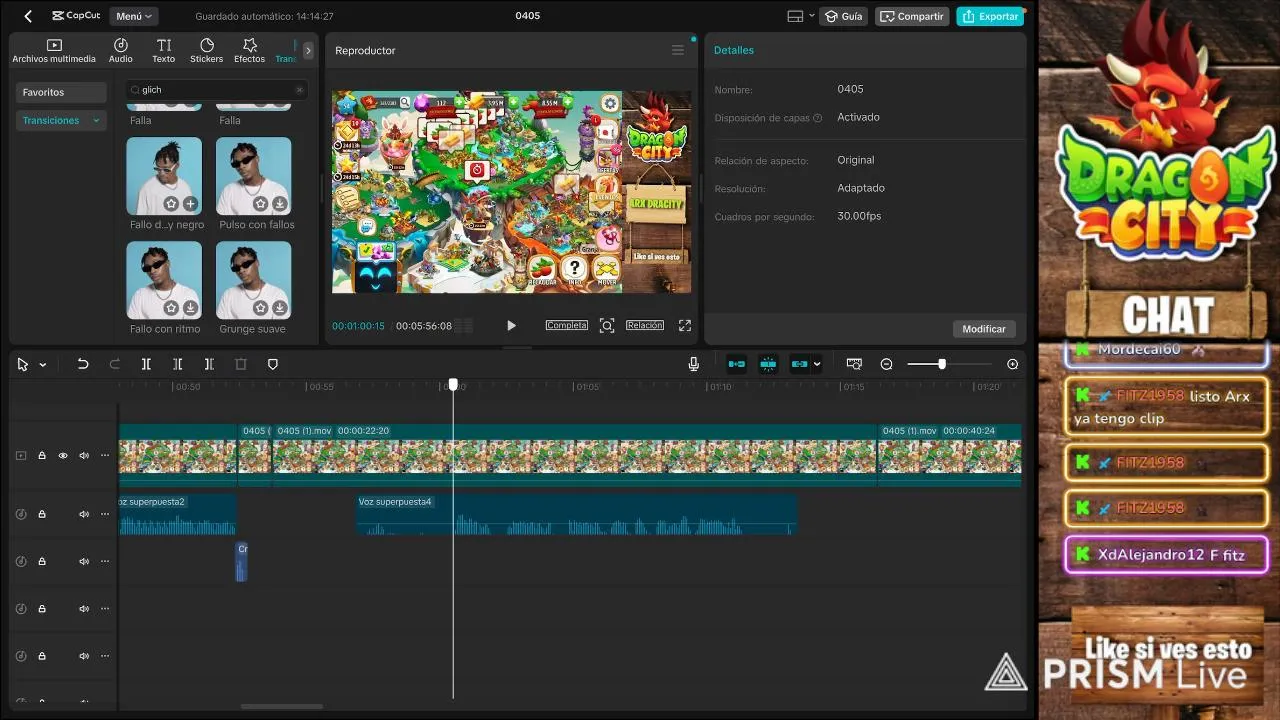
Task: Click the 'glich' search field
Action: tap(217, 90)
